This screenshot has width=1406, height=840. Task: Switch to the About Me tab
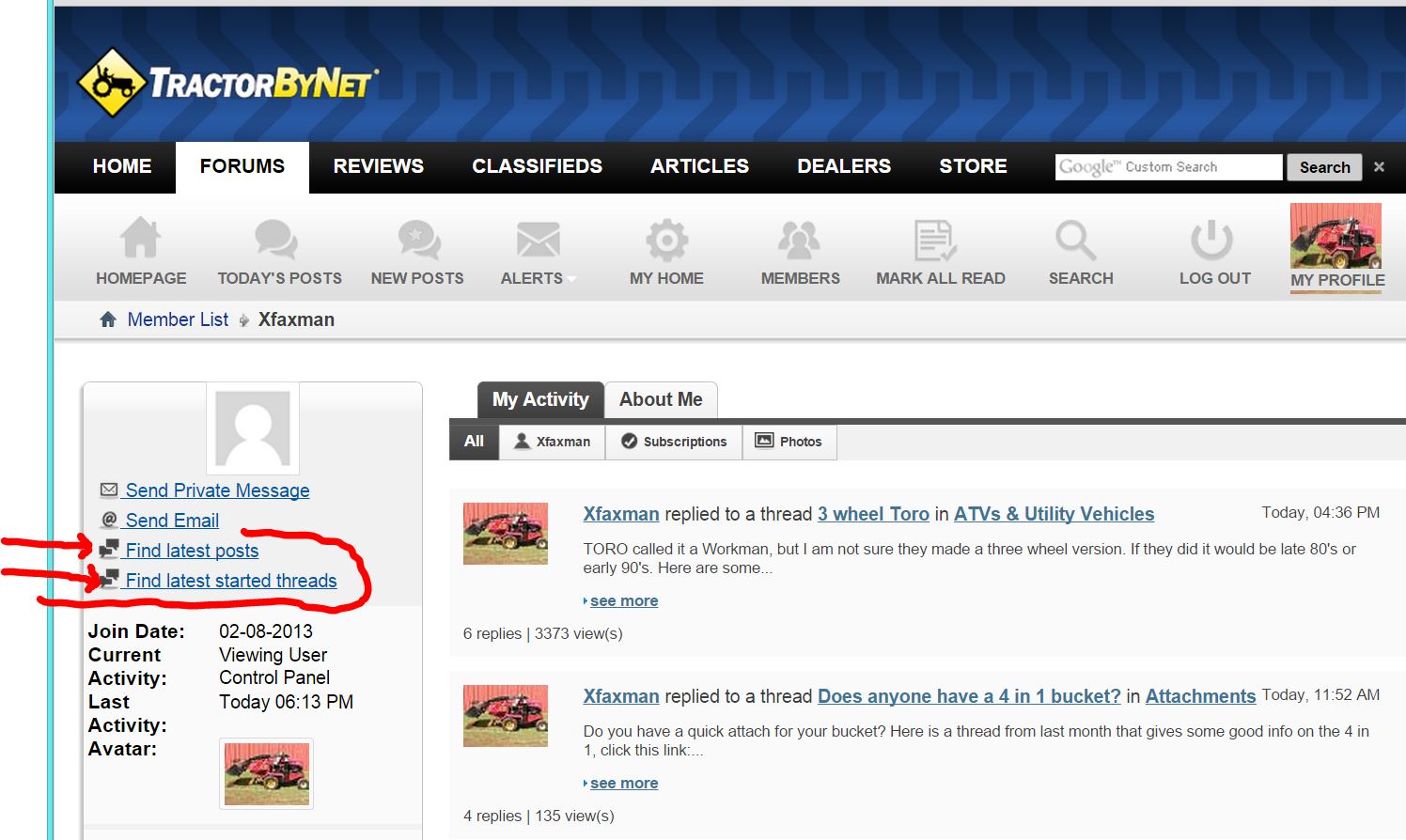point(661,399)
